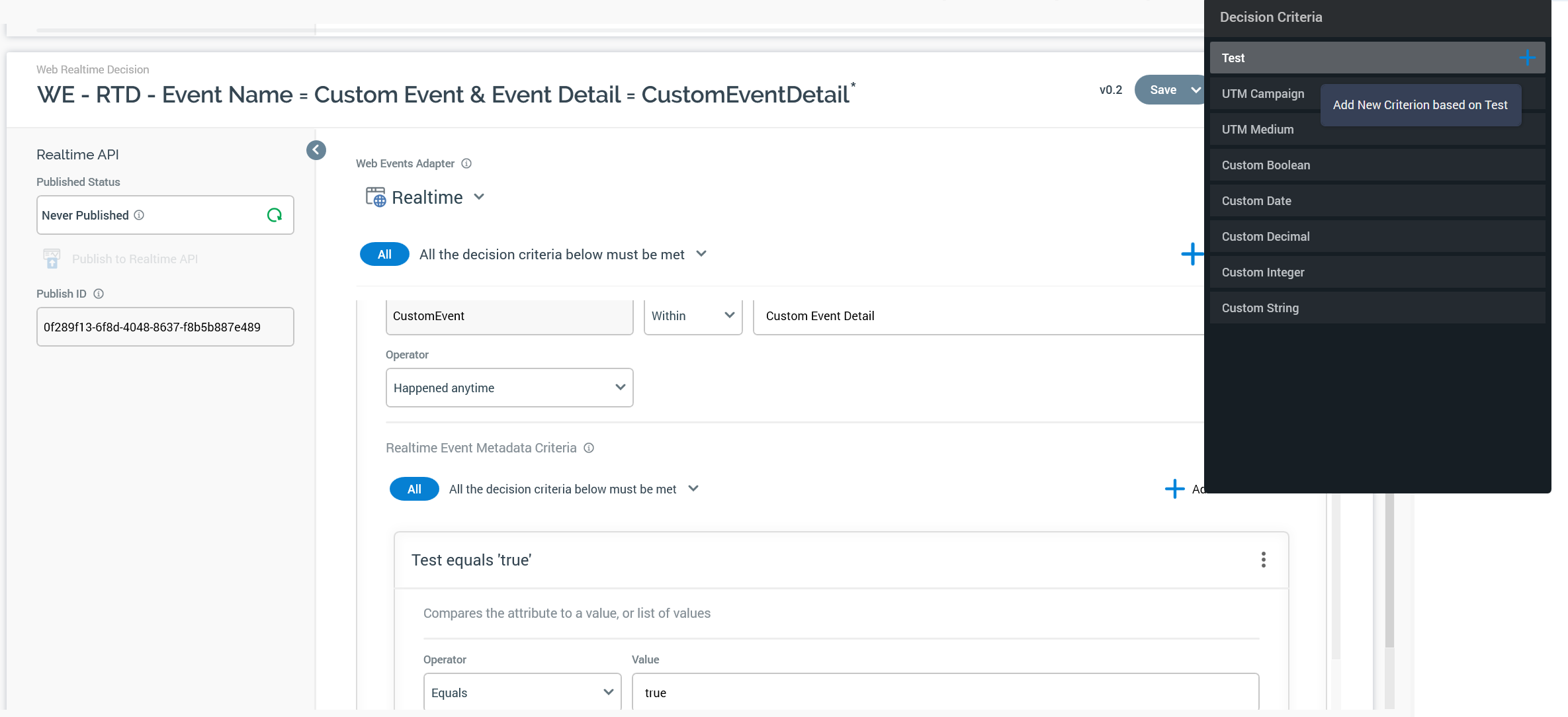Click the Web Events Adapter info icon

coord(466,163)
